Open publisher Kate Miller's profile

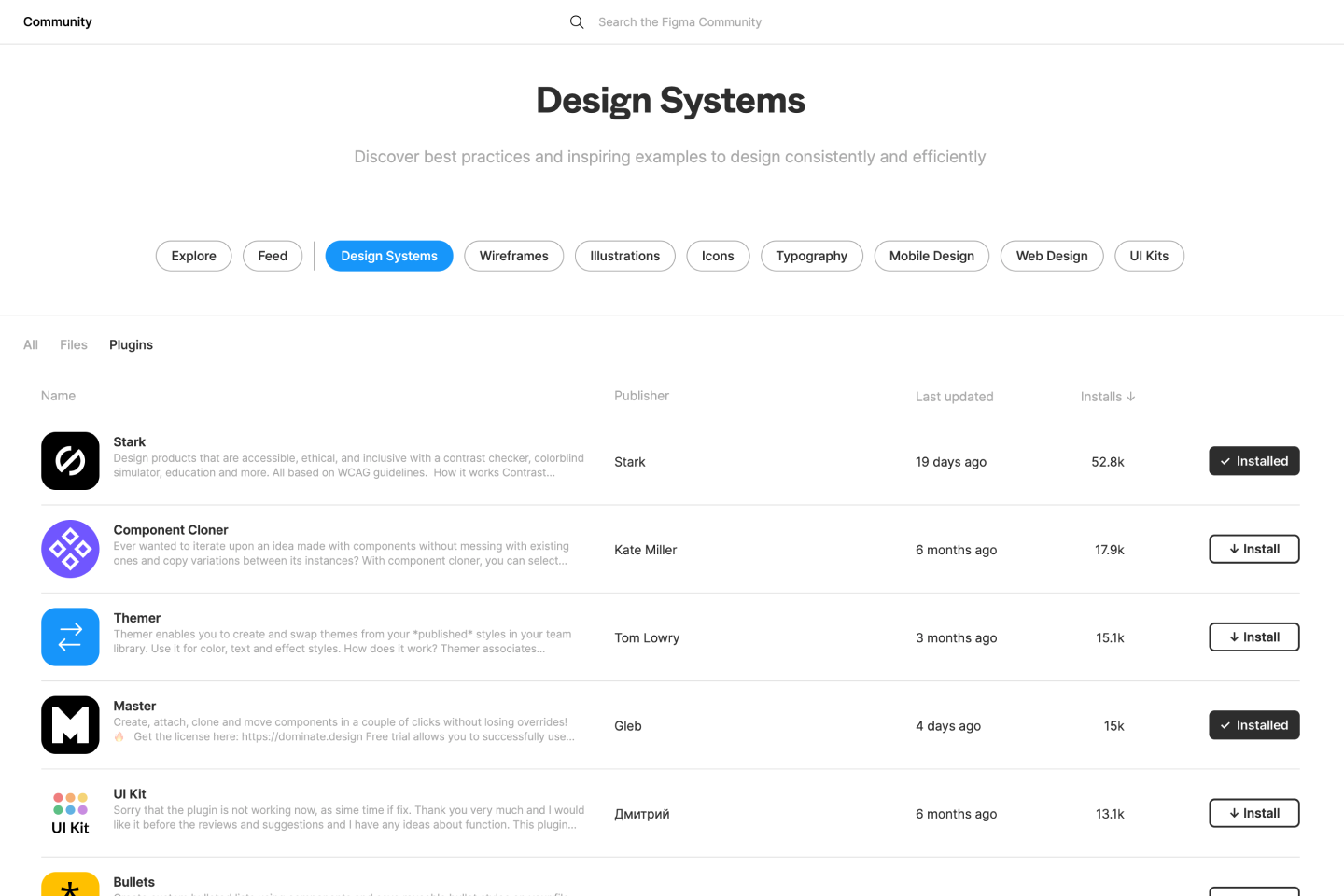tap(646, 550)
